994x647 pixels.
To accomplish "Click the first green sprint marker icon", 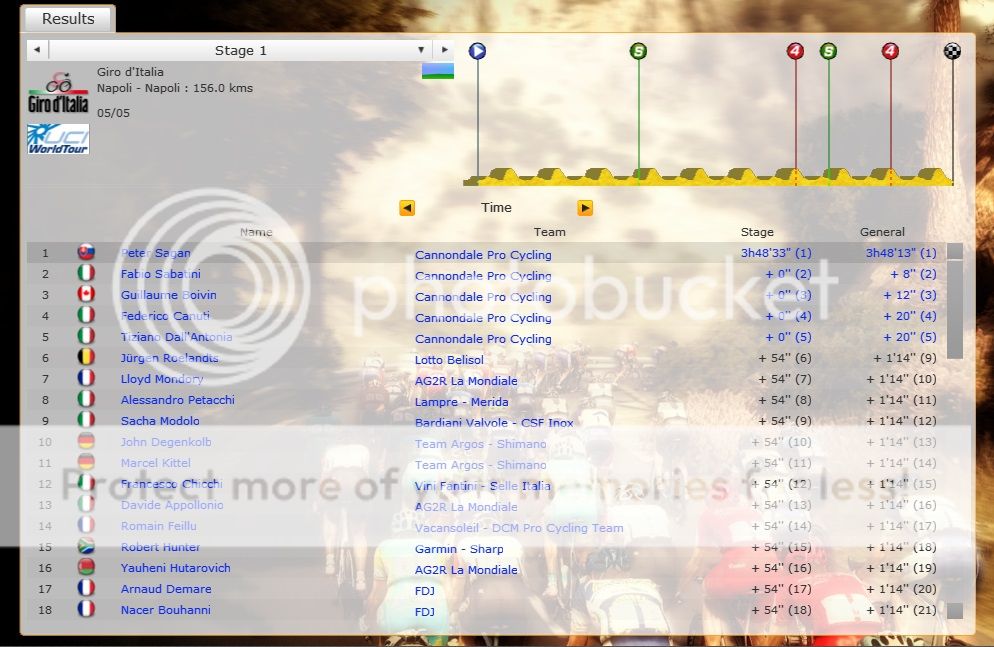I will 638,51.
